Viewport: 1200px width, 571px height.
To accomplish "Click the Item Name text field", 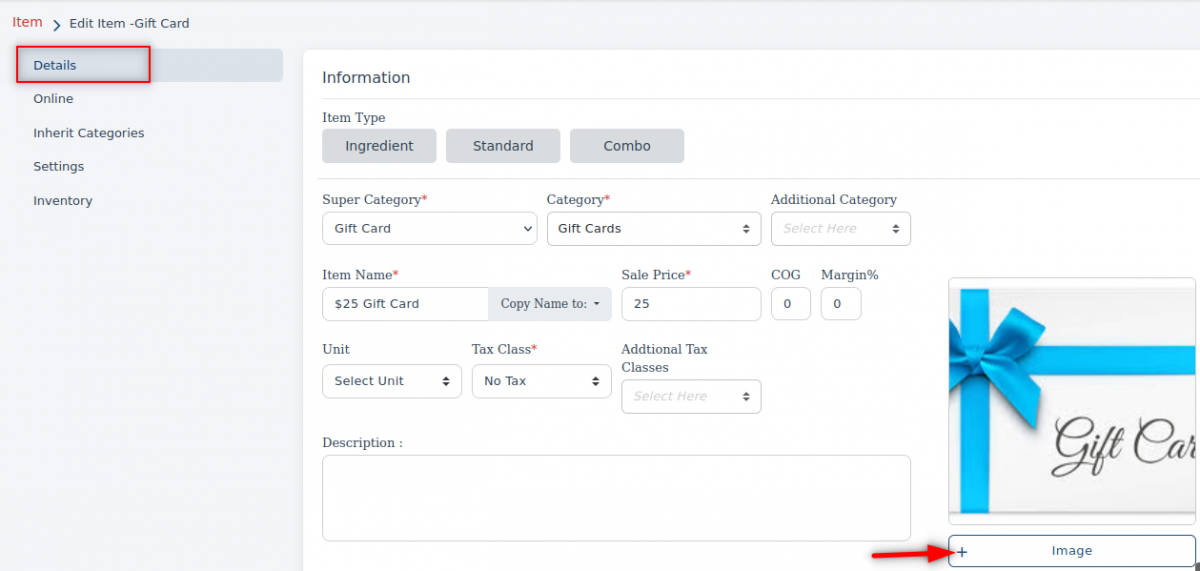I will (405, 304).
